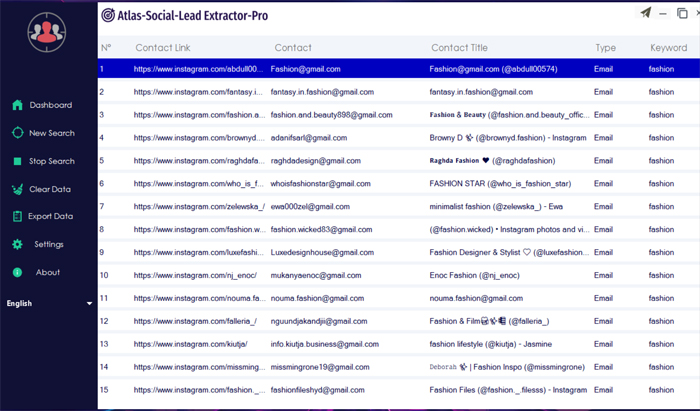Screen dimensions: 700x411
Task: Click the target logo beside the app title
Action: coord(108,15)
